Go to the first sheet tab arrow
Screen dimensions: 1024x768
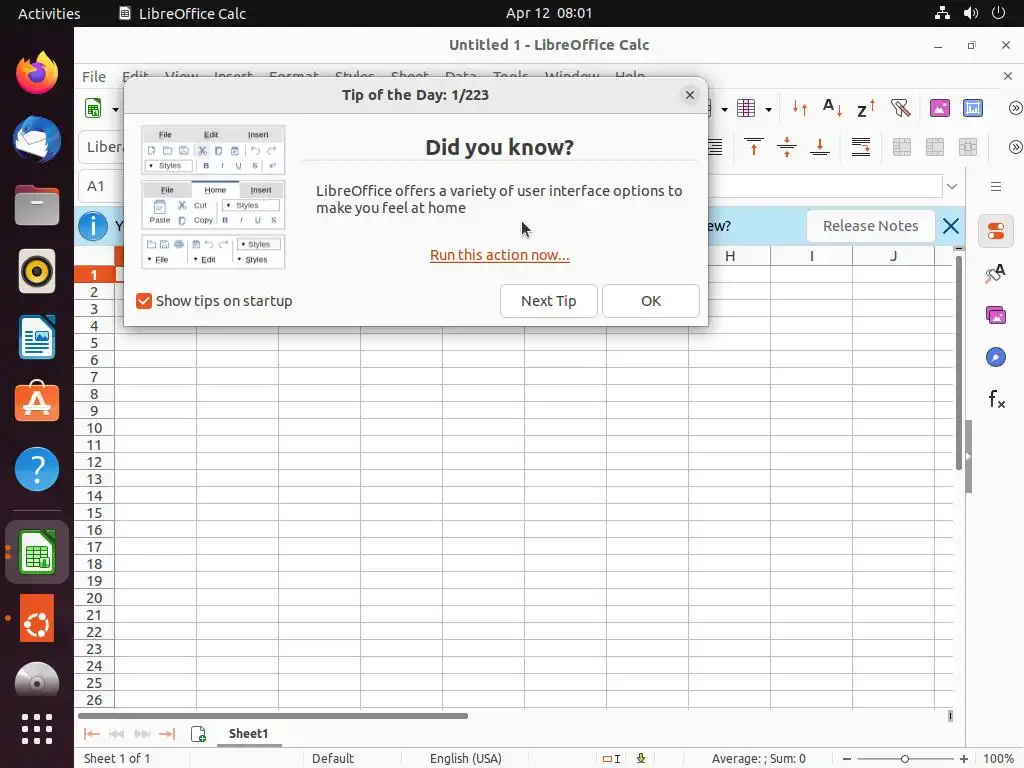click(x=91, y=734)
